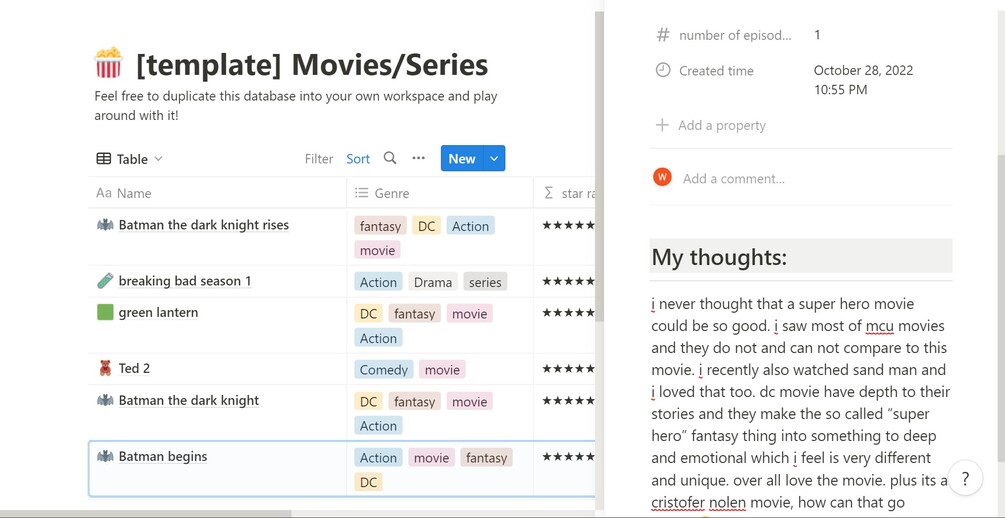Open the Filter menu
The height and width of the screenshot is (518, 1005).
coord(319,159)
